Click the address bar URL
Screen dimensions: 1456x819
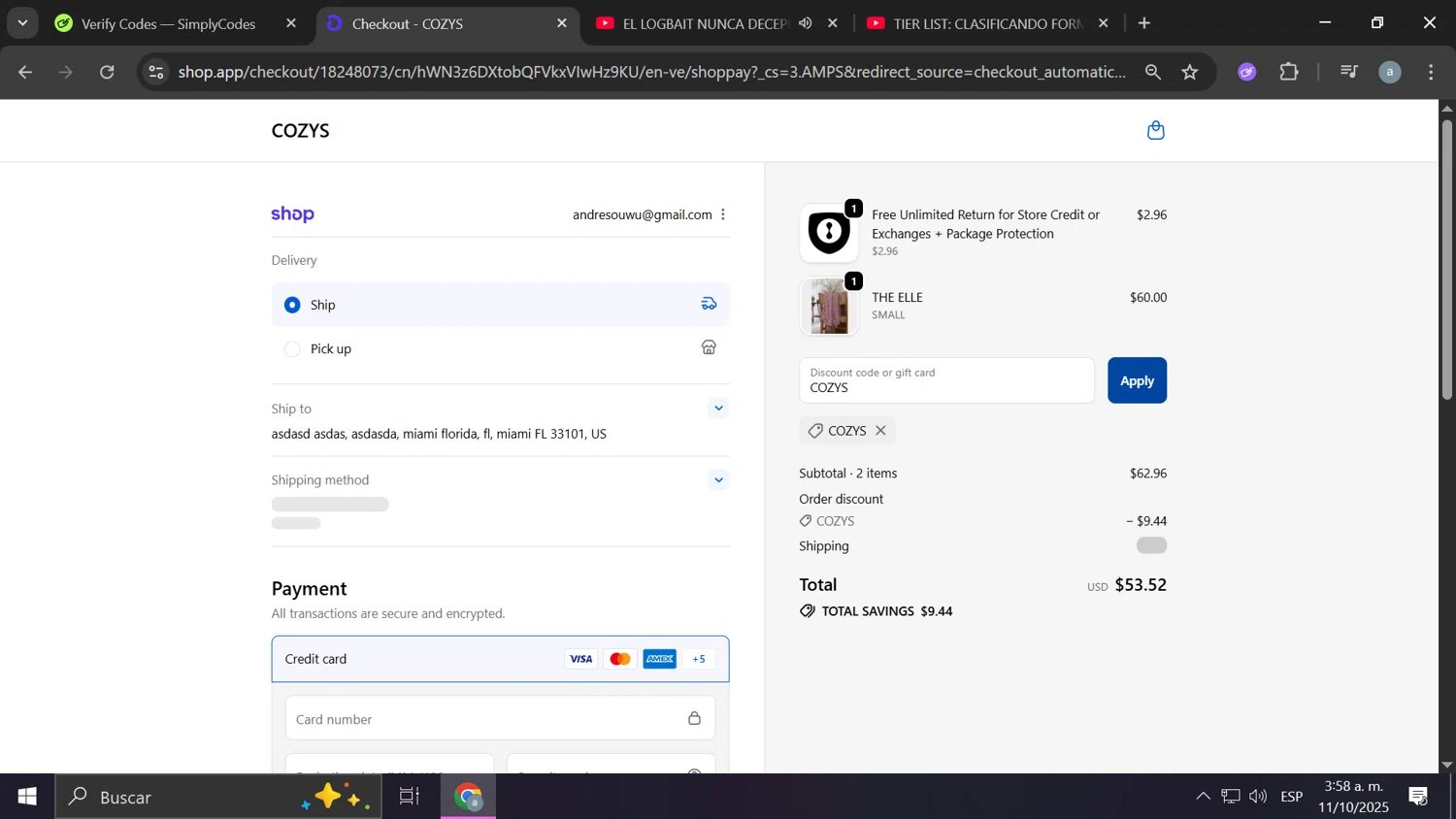pos(651,72)
